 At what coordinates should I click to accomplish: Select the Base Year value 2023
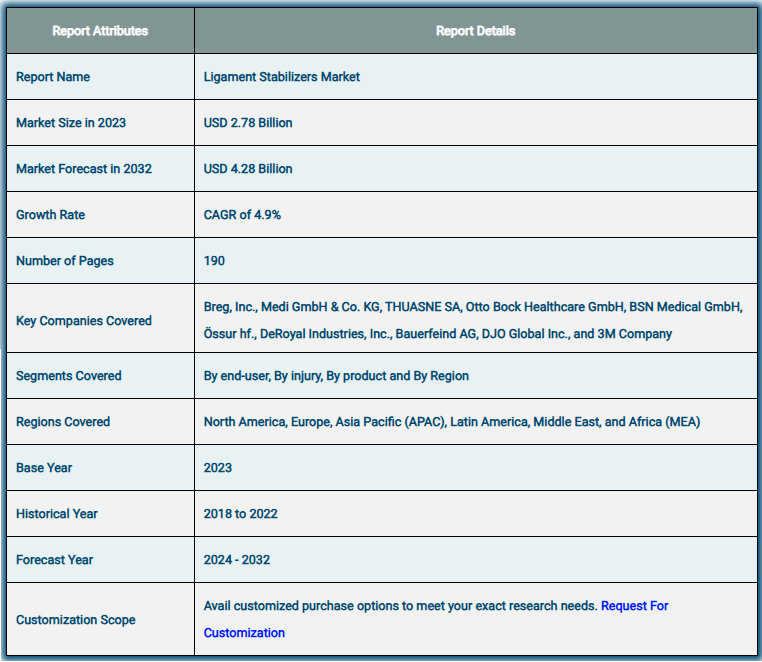pyautogui.click(x=218, y=468)
